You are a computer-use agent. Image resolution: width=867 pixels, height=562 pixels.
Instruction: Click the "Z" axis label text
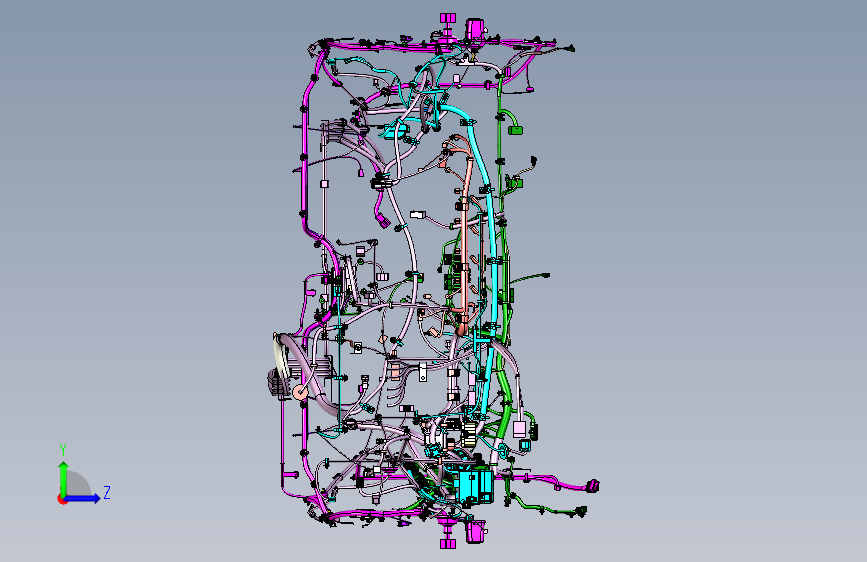coord(107,492)
